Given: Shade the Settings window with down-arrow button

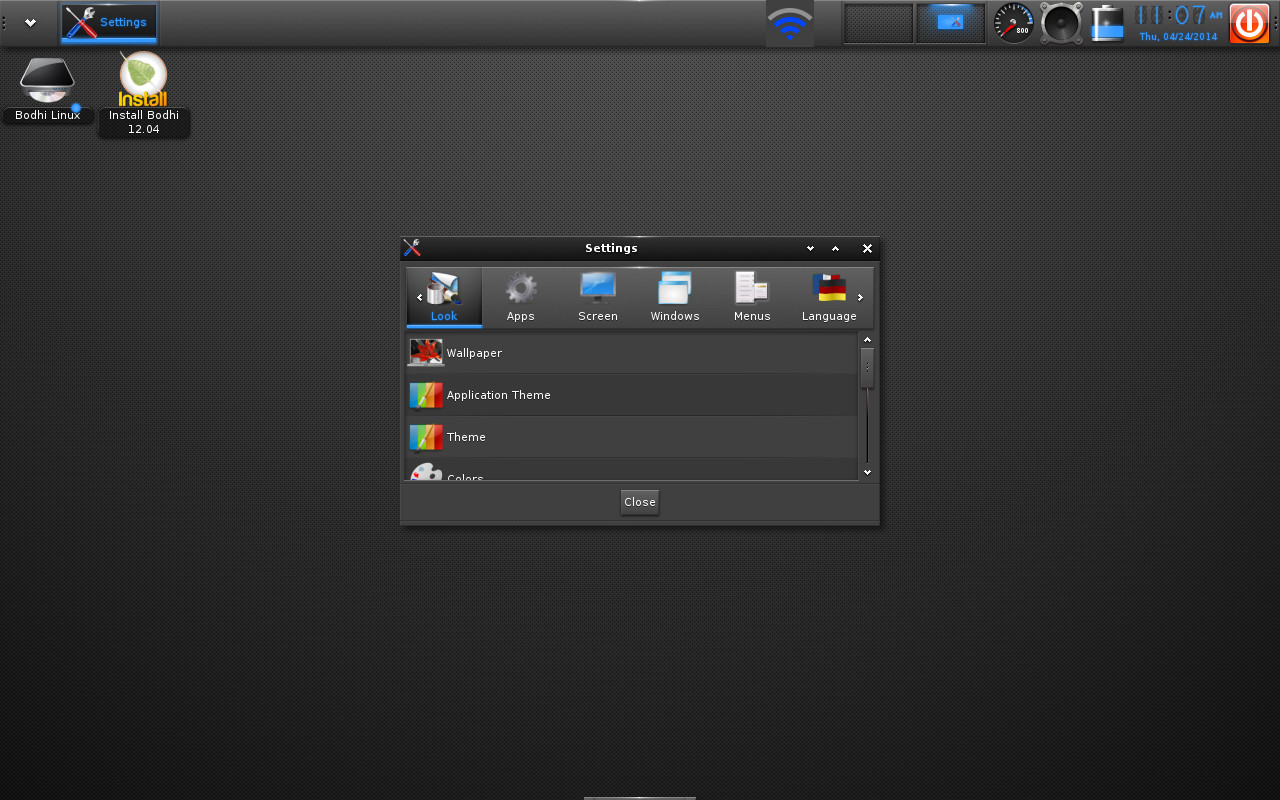Looking at the screenshot, I should pyautogui.click(x=810, y=248).
